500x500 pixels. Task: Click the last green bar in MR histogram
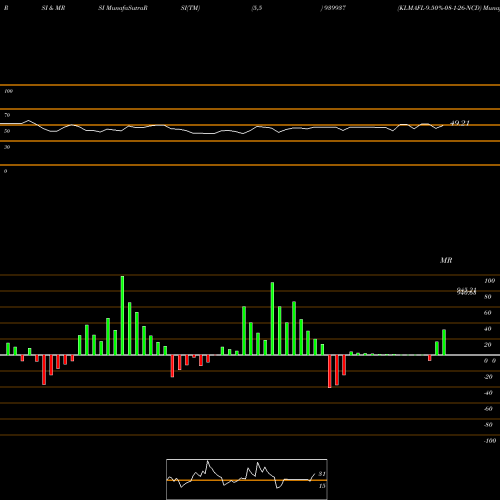point(444,342)
